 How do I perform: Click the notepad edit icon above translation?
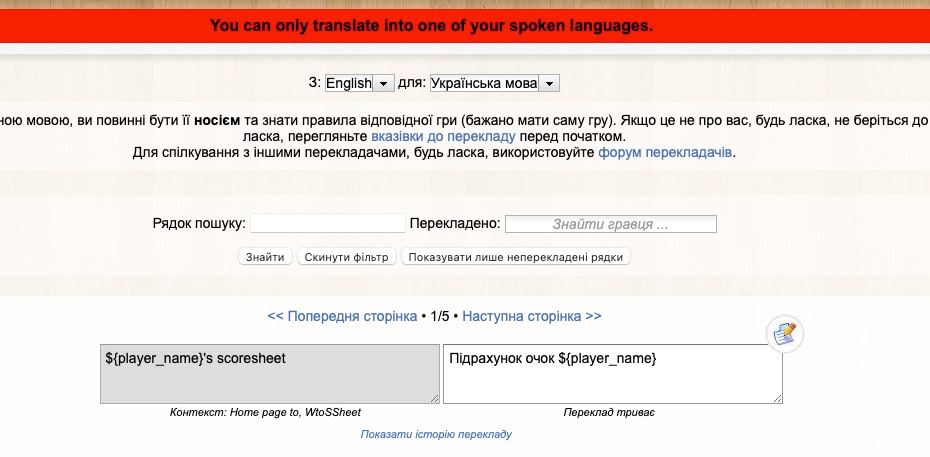pos(785,333)
